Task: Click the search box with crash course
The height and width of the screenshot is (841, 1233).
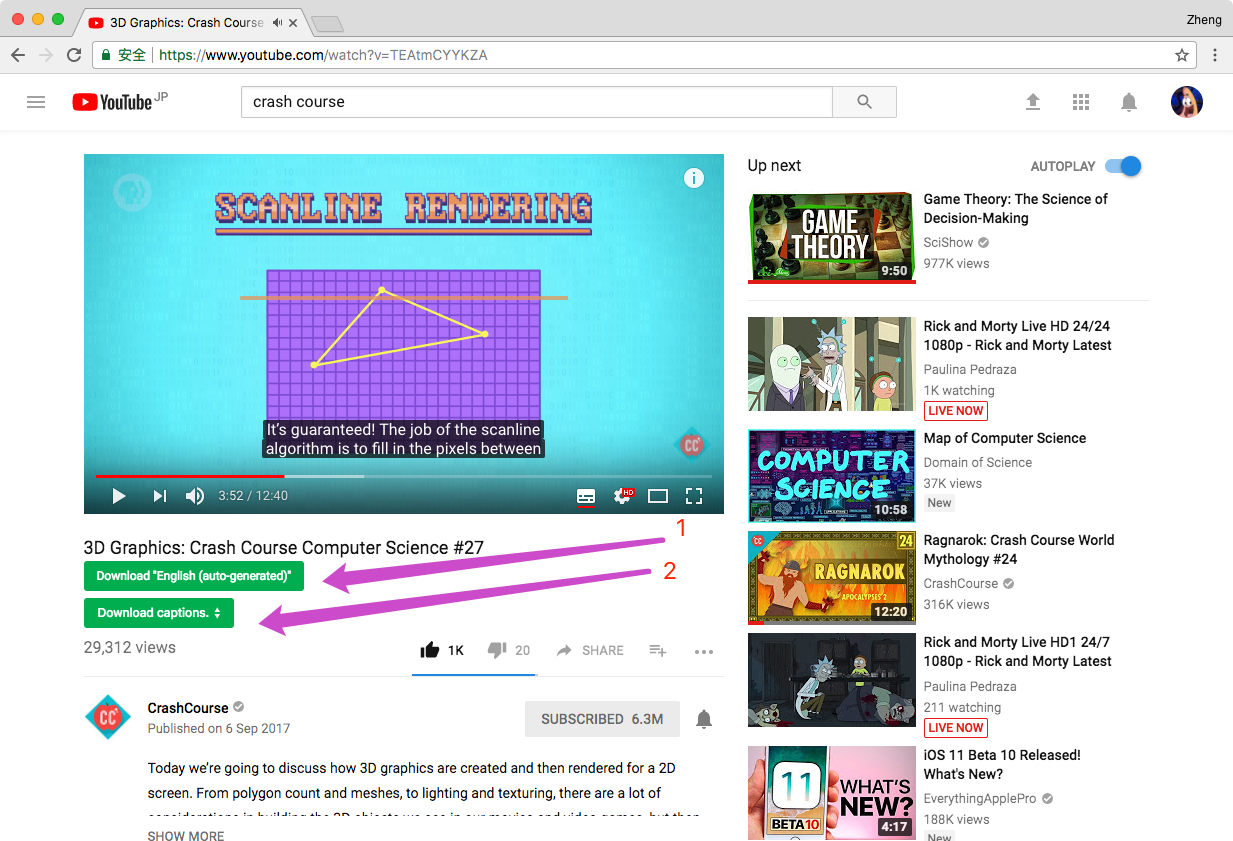Action: pos(537,102)
